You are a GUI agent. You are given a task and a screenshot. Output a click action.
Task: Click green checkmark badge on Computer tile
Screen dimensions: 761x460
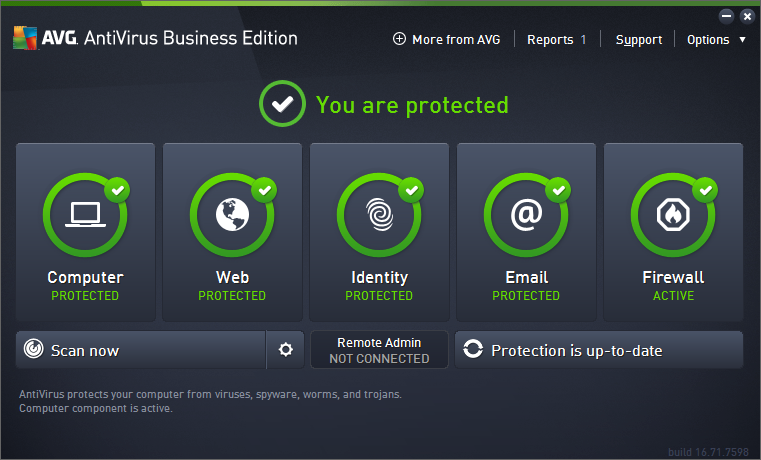point(118,188)
